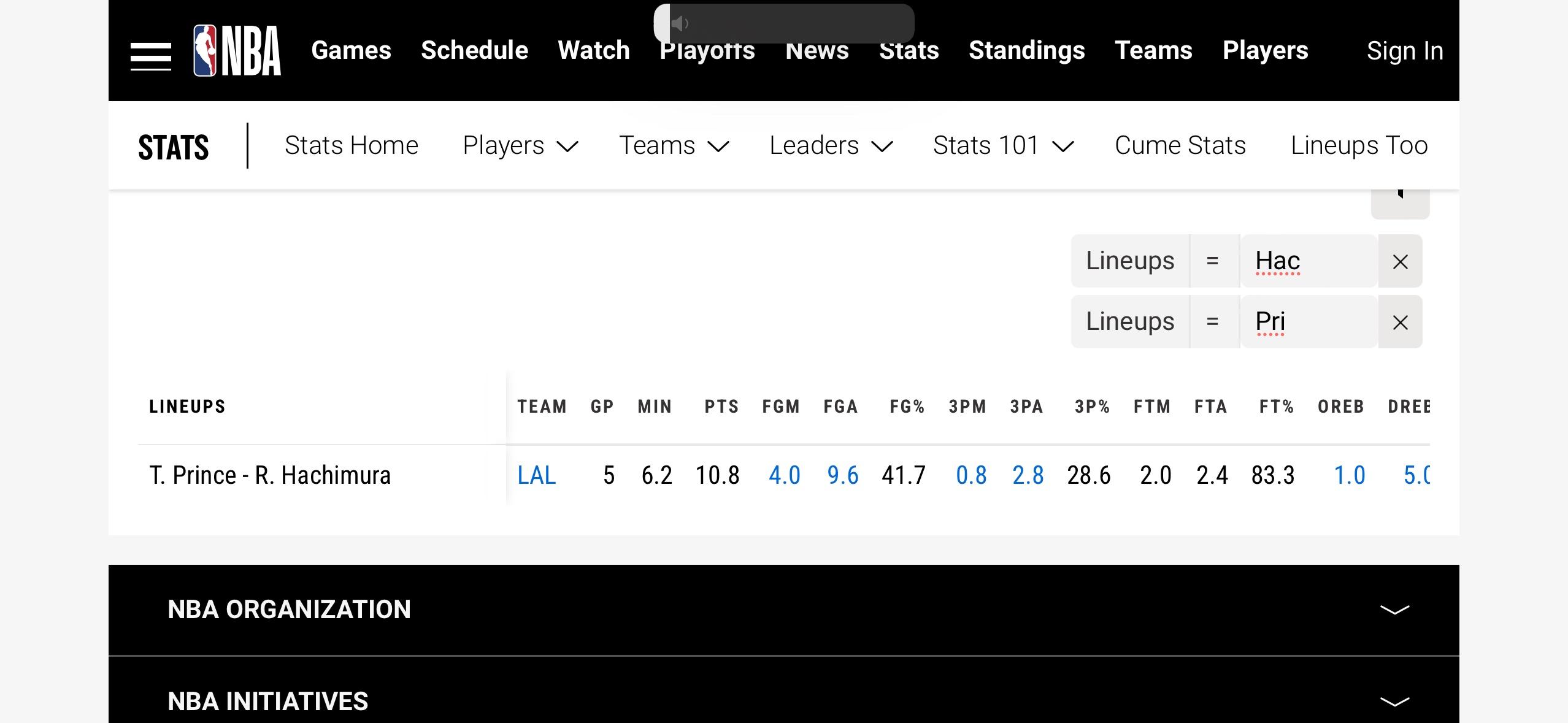
Task: Click the NBA logo
Action: click(x=237, y=50)
